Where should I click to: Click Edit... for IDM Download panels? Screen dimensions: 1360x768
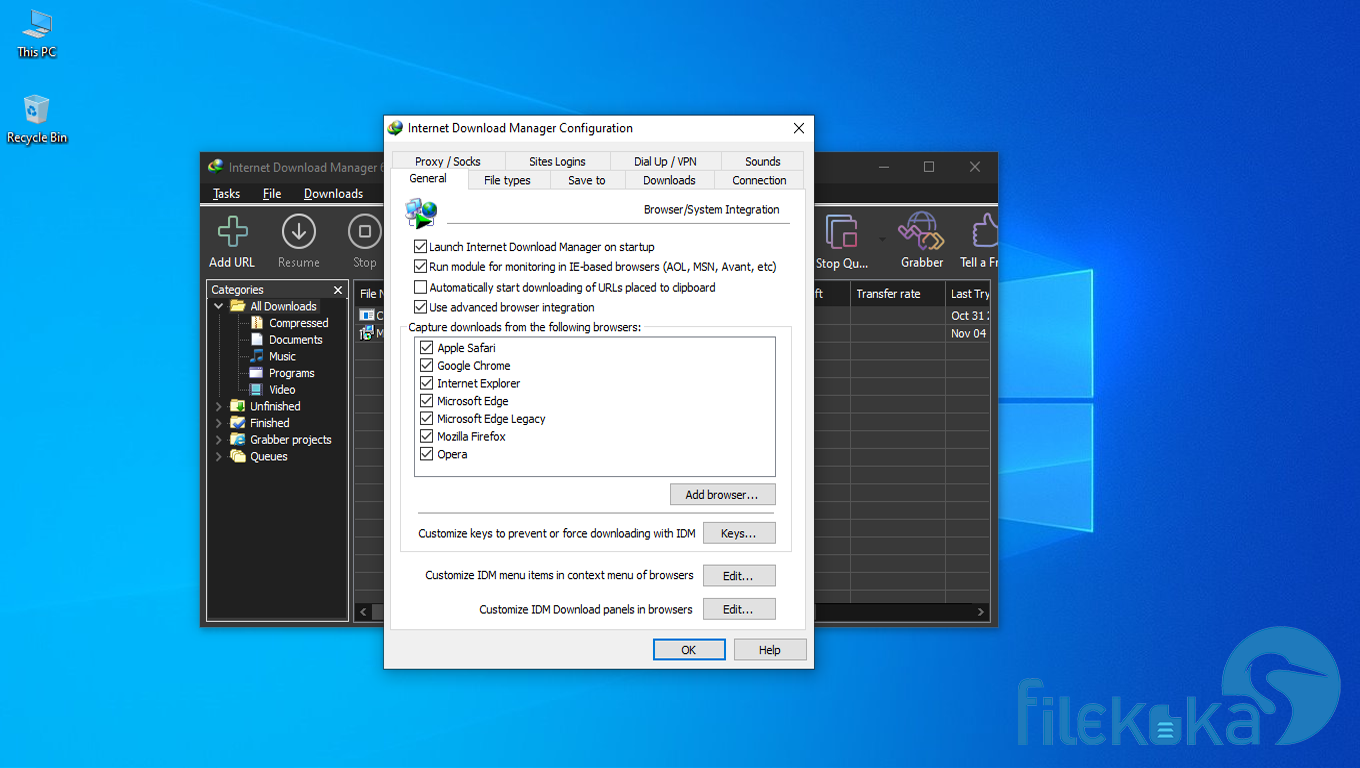(739, 609)
